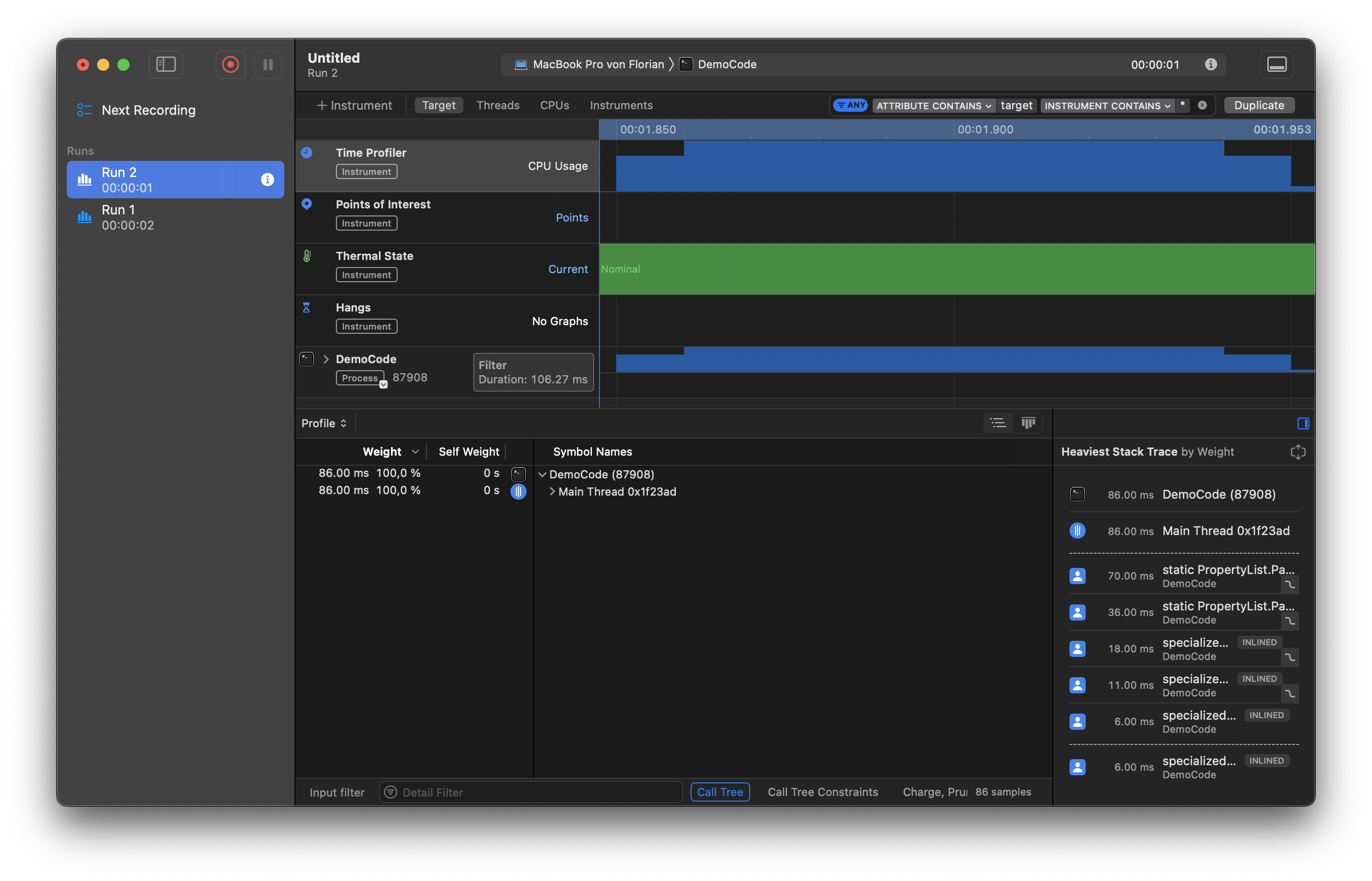The width and height of the screenshot is (1372, 881).
Task: Click the Duplicate button
Action: [1258, 105]
